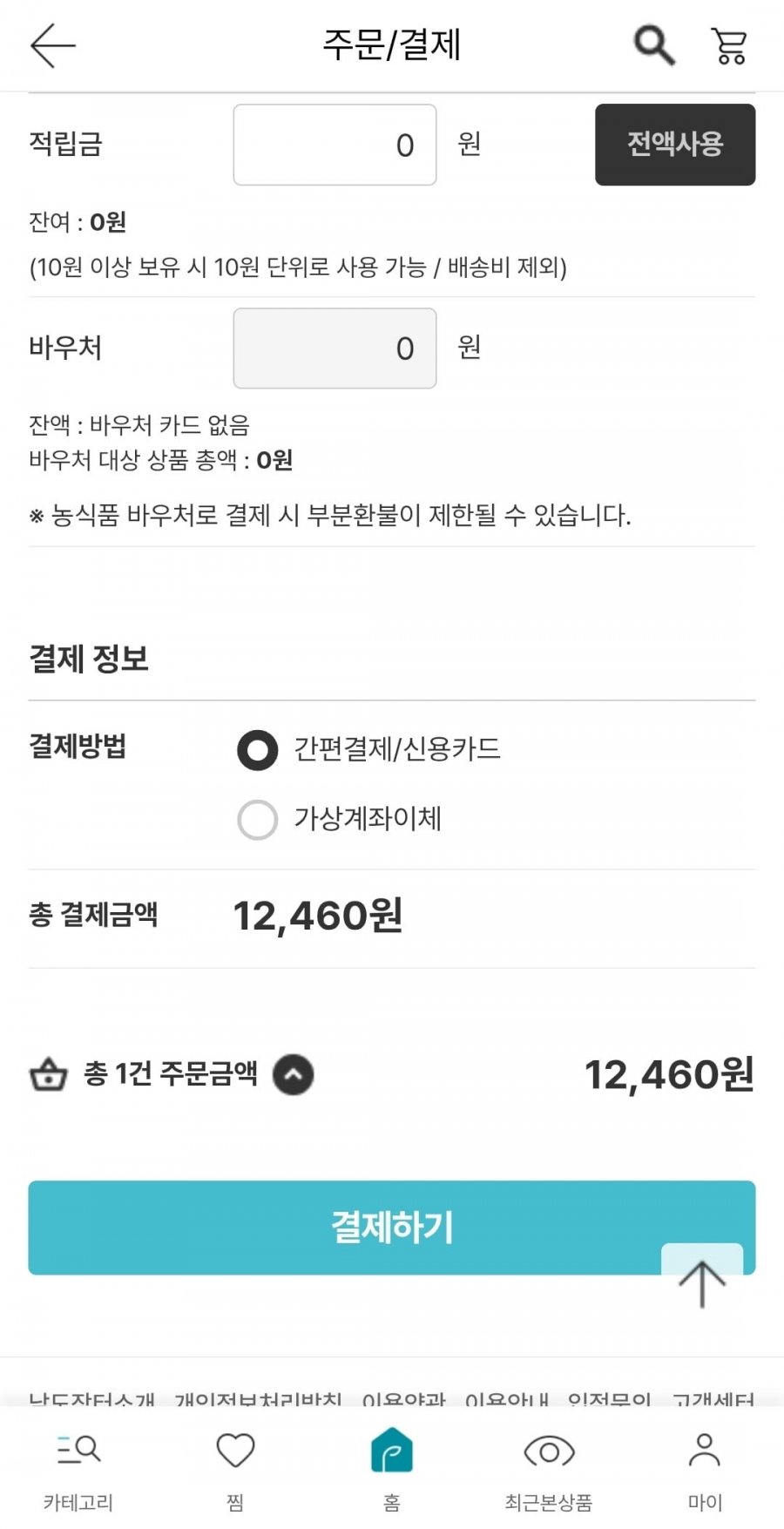Screen dimensions: 784x1529
Task: Open the 남도장터소개 footer link
Action: pos(91,1399)
